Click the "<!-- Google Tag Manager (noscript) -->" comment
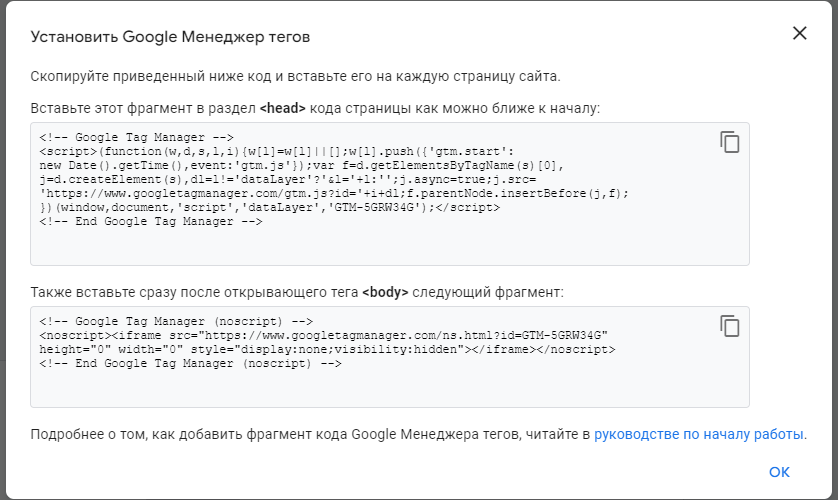Image resolution: width=838 pixels, height=500 pixels. point(177,322)
